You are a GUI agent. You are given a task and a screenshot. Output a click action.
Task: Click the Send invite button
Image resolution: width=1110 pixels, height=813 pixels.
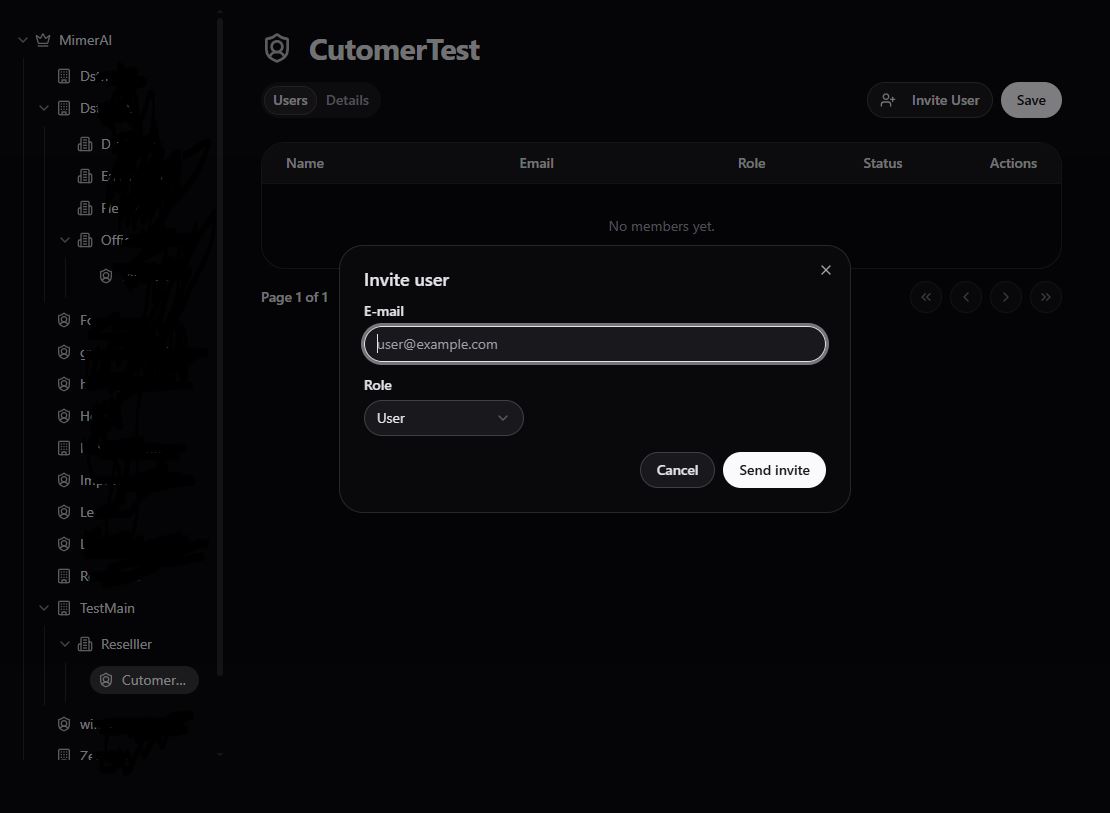click(x=774, y=470)
